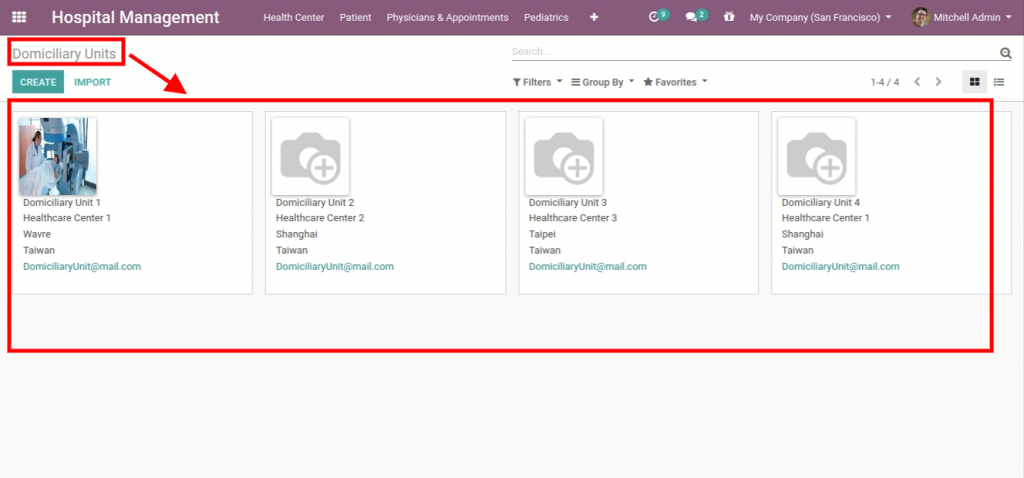Expand the Filters dropdown
This screenshot has height=478, width=1024.
pyautogui.click(x=537, y=82)
